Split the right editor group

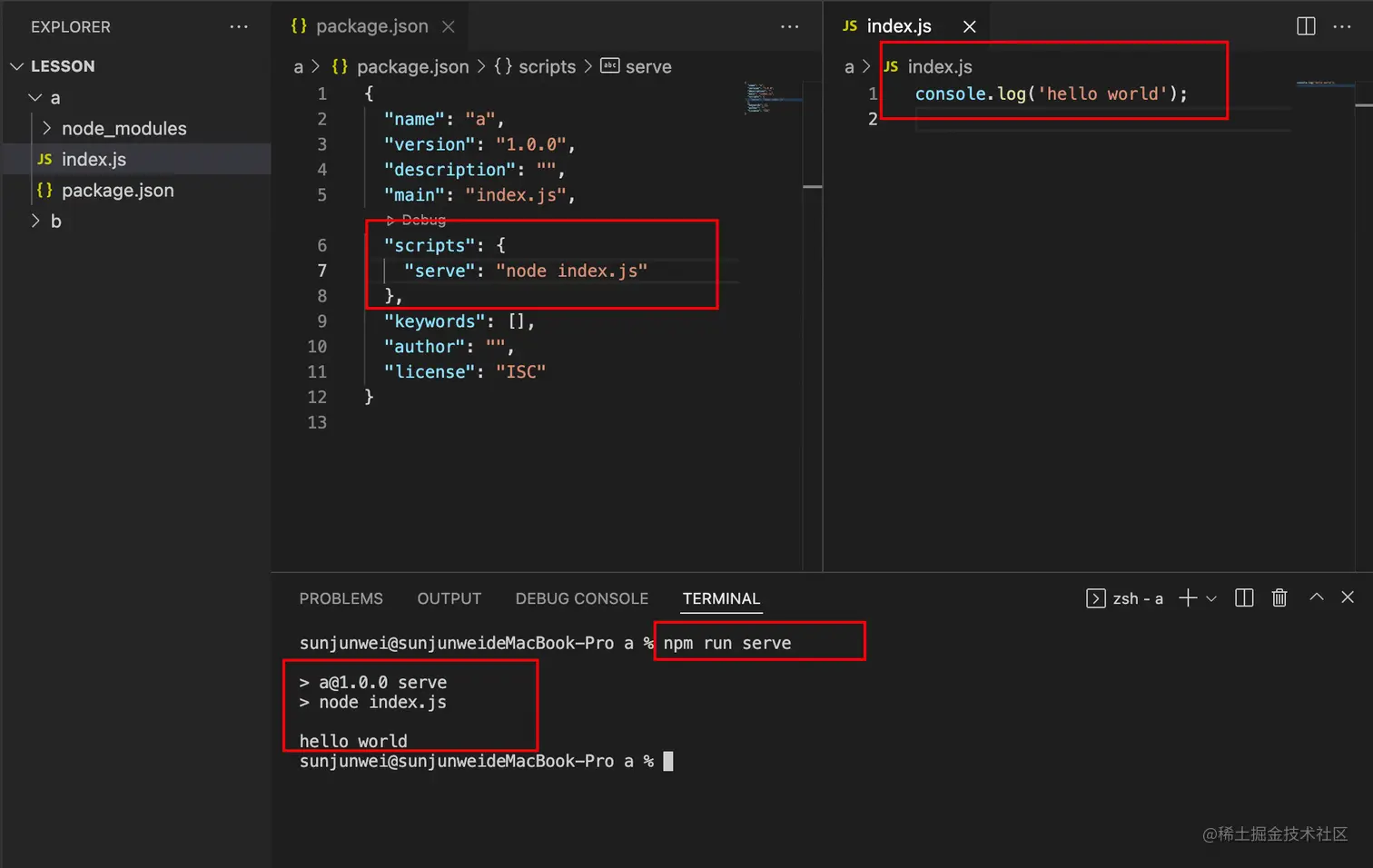tap(1306, 26)
